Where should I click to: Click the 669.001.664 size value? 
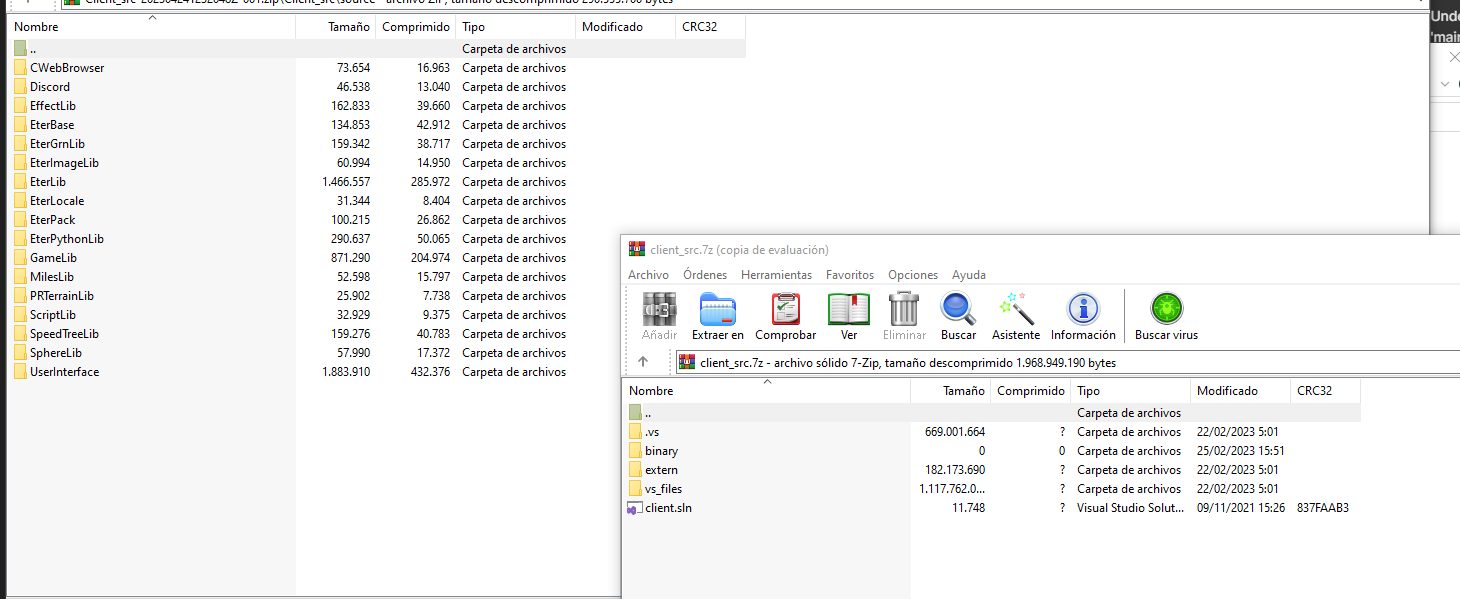[x=955, y=432]
